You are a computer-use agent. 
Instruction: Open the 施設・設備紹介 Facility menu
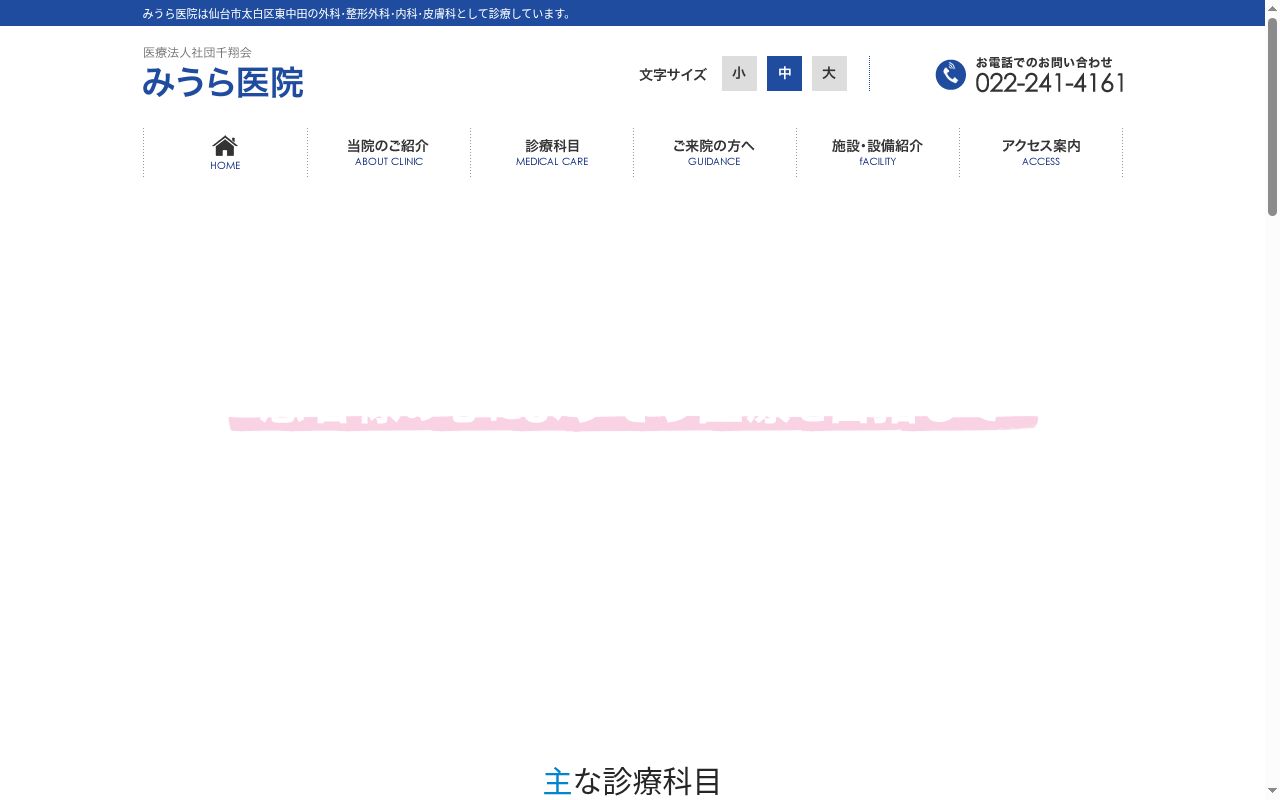pyautogui.click(x=877, y=153)
